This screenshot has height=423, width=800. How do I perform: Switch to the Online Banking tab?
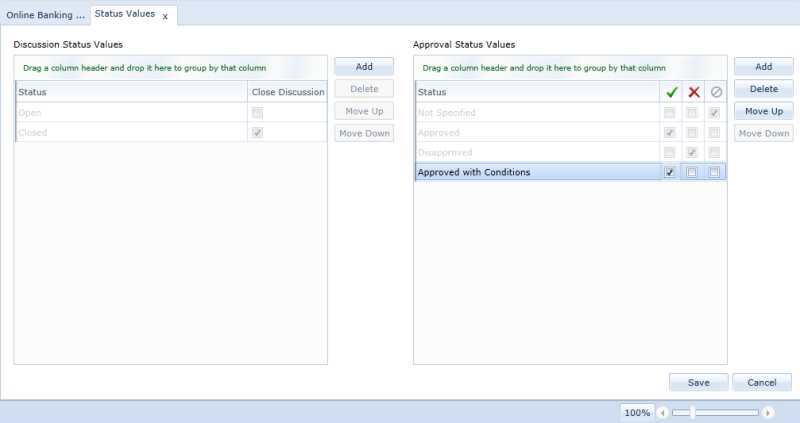coord(45,14)
